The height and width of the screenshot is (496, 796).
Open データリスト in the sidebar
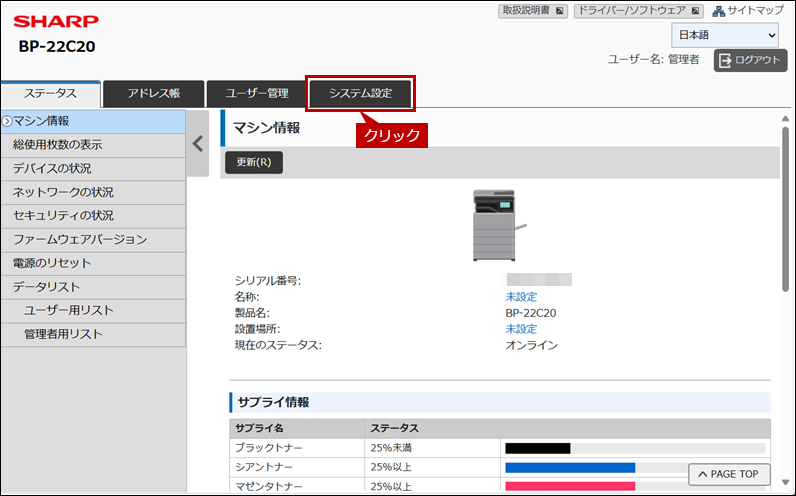pyautogui.click(x=93, y=287)
